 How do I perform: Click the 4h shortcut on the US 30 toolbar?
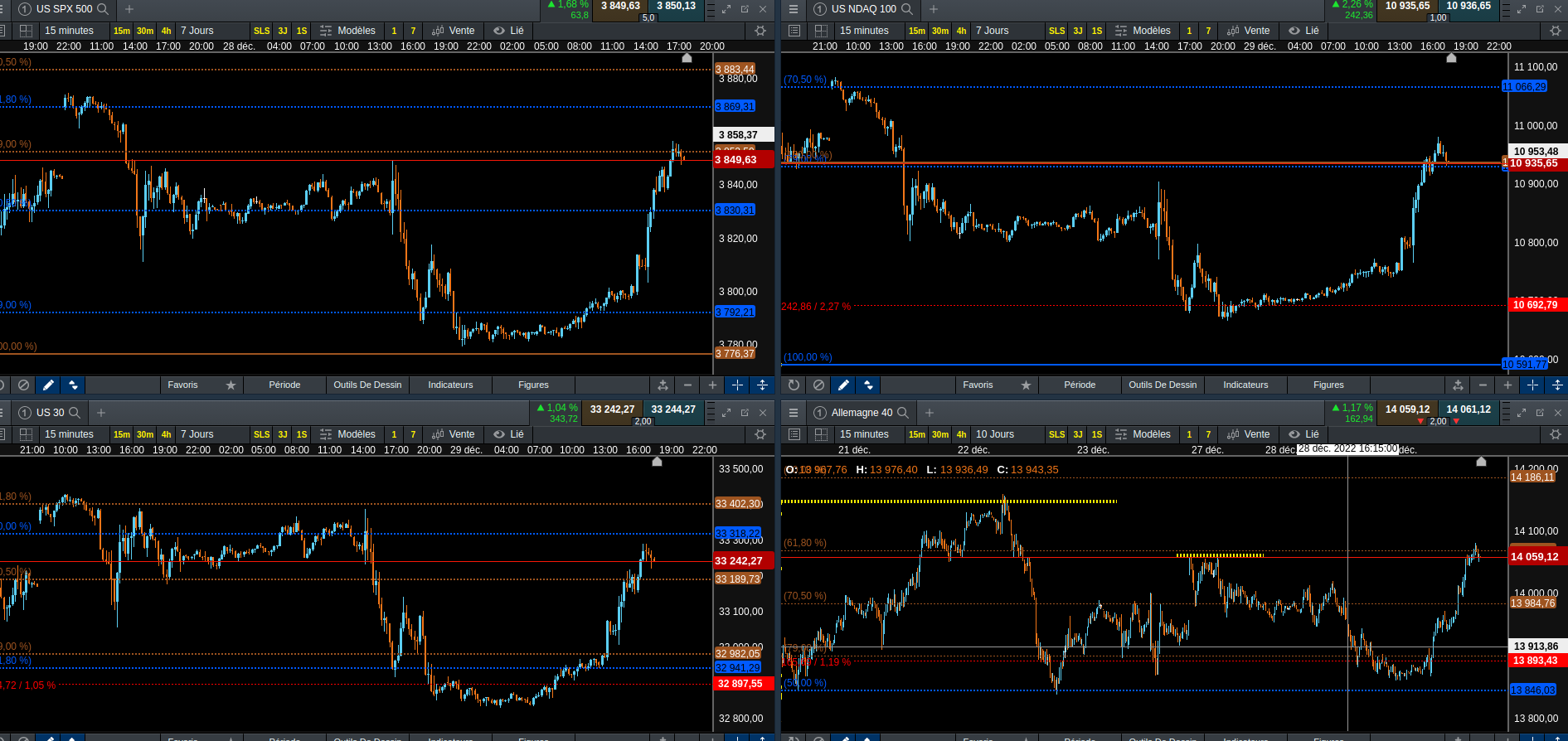(167, 434)
